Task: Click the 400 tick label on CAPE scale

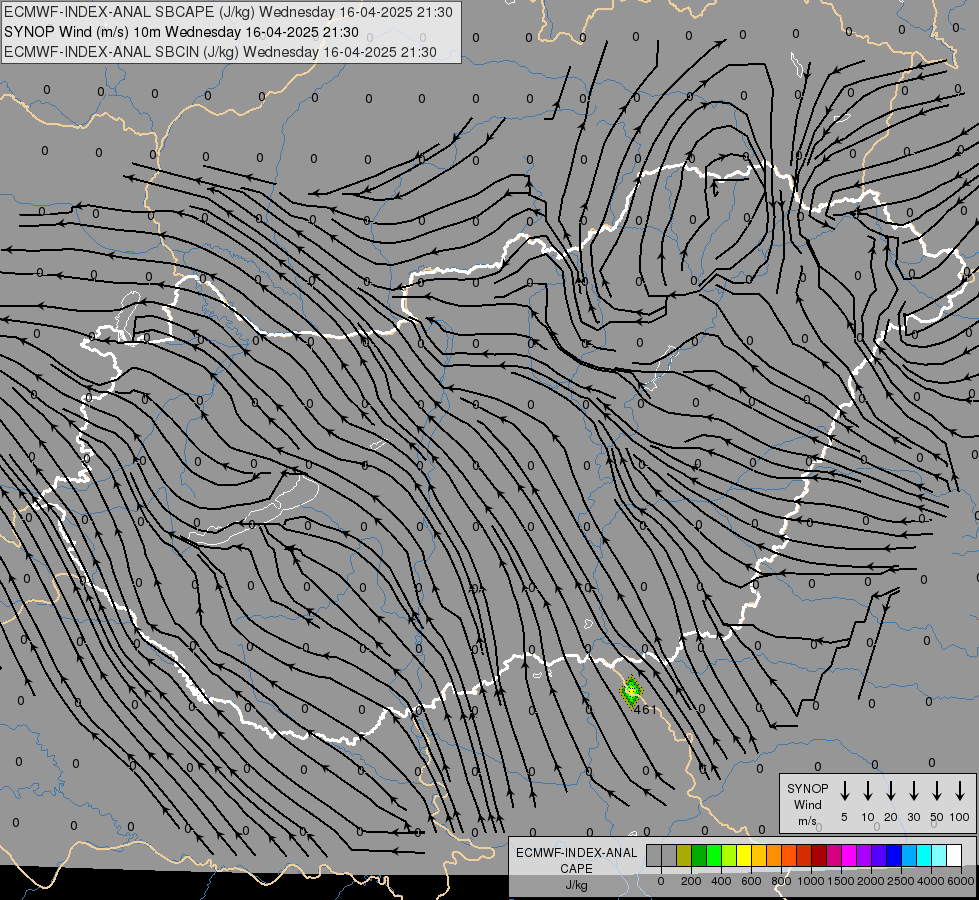Action: (x=721, y=881)
